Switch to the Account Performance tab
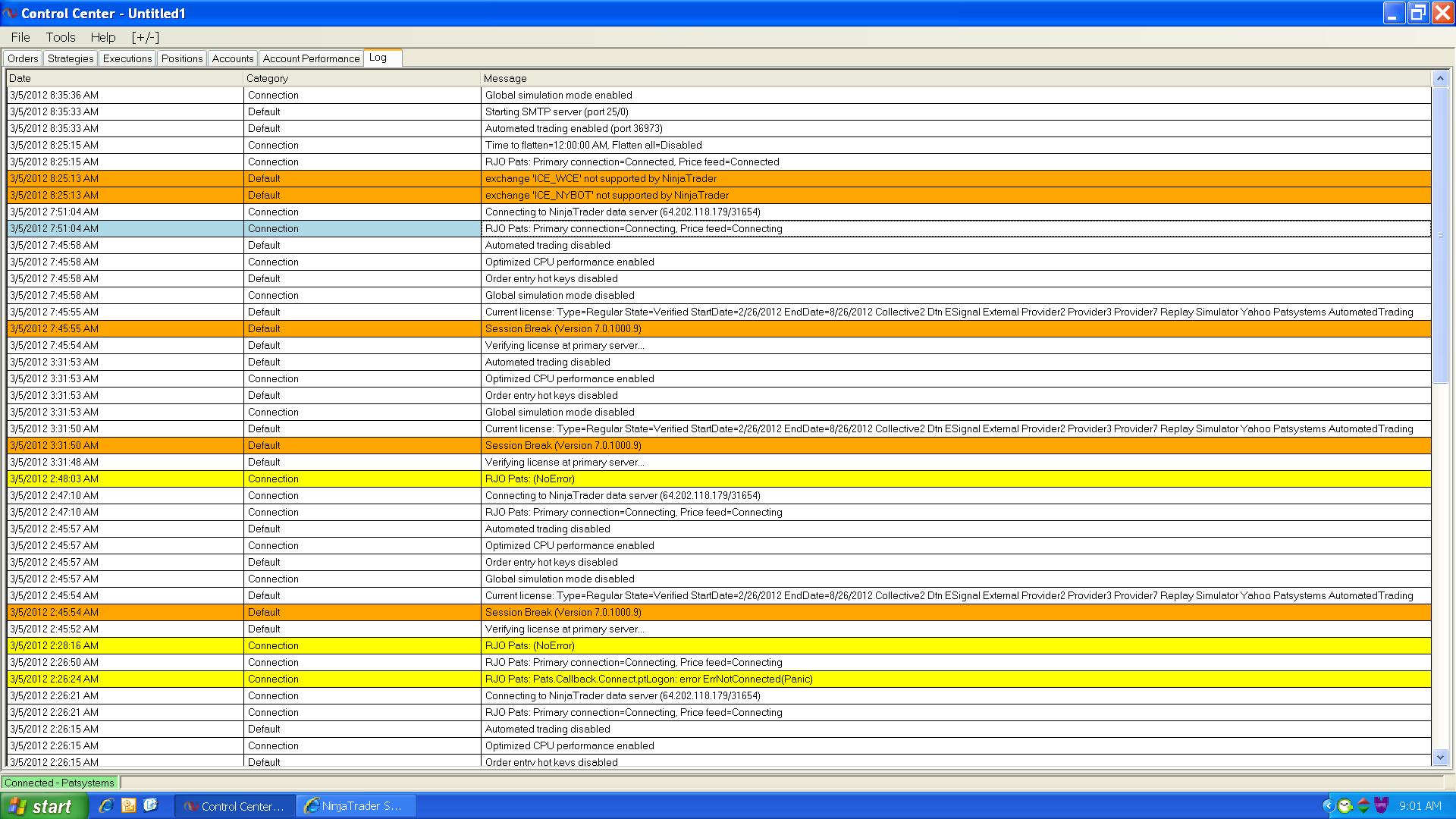 [311, 58]
